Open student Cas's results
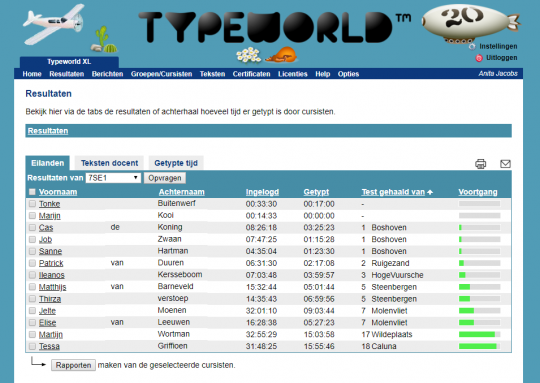This screenshot has height=383, width=540. (x=46, y=228)
